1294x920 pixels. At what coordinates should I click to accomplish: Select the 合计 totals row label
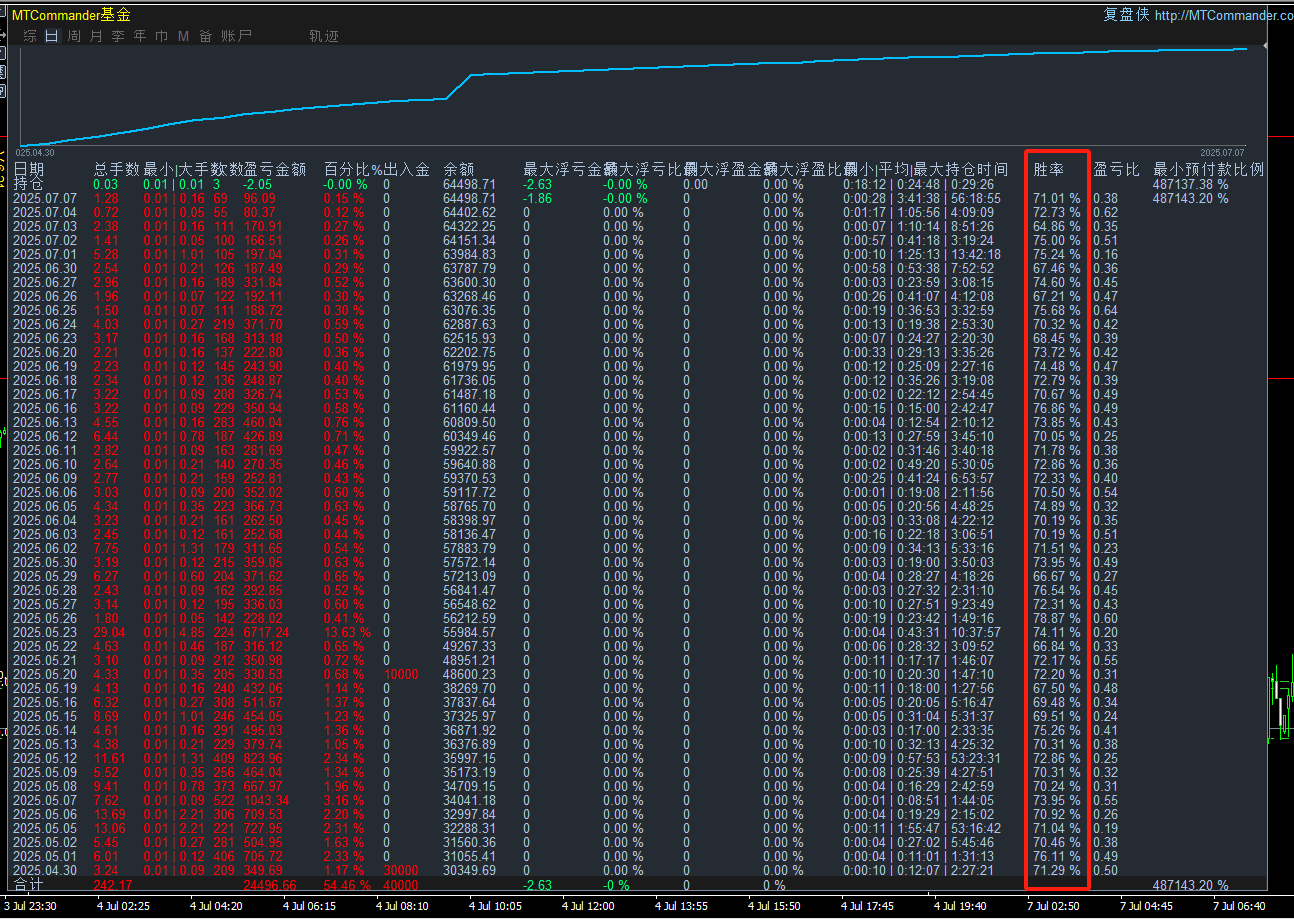coord(28,885)
